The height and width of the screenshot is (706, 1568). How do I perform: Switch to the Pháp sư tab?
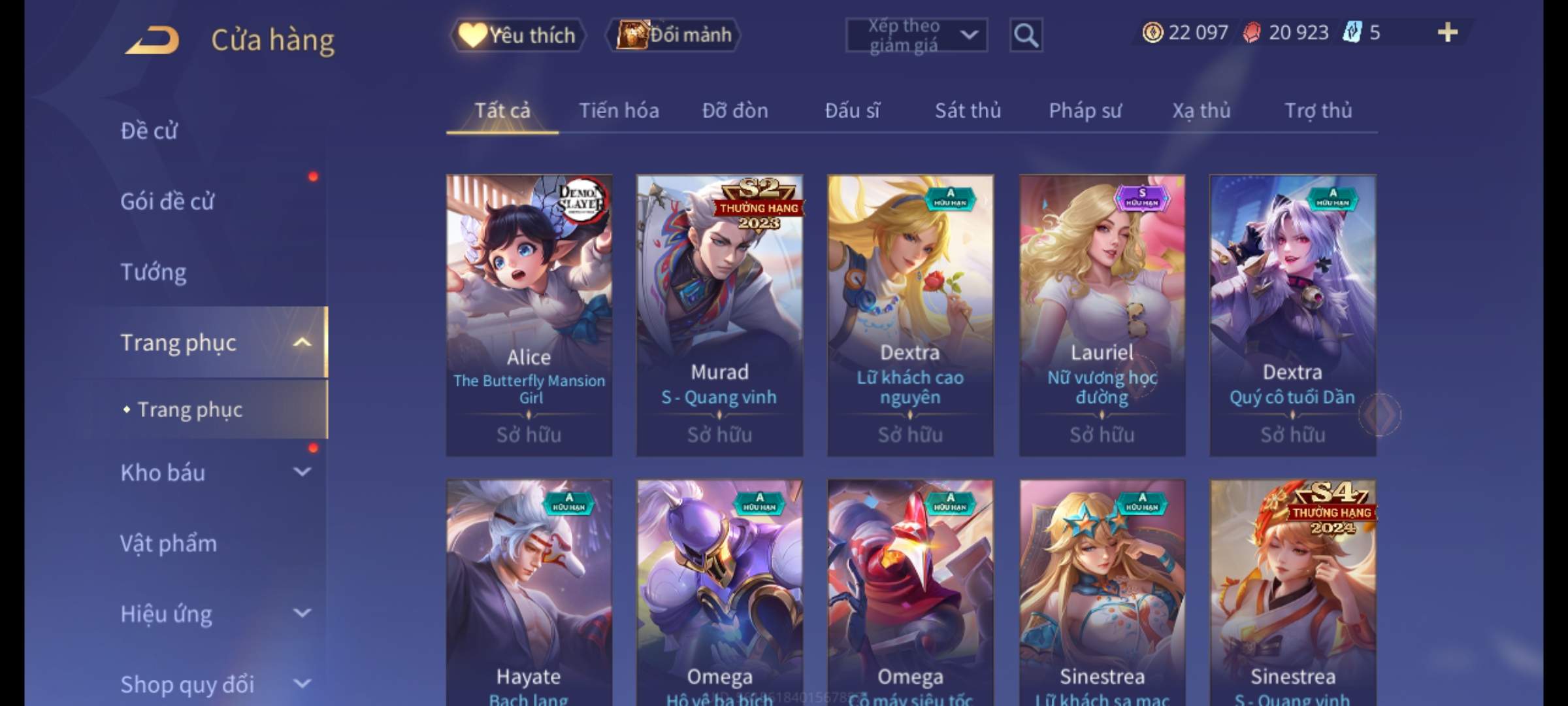pos(1085,110)
